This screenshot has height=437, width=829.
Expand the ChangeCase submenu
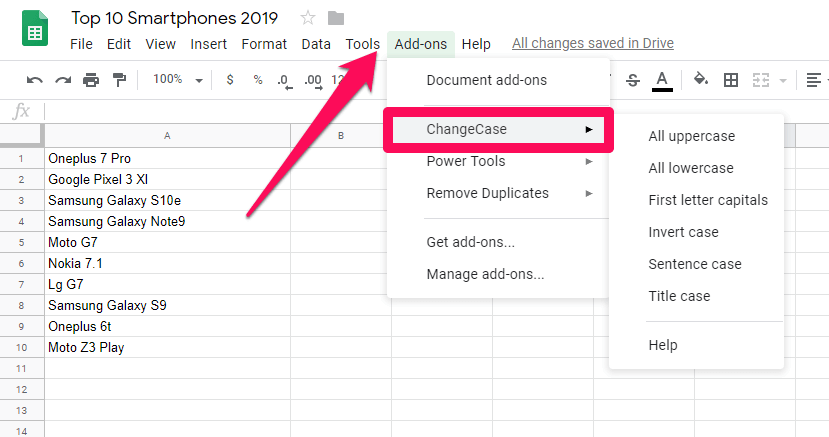499,129
